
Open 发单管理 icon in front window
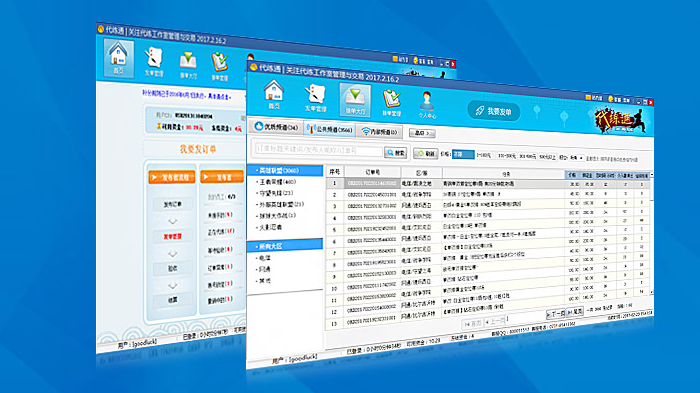[315, 98]
